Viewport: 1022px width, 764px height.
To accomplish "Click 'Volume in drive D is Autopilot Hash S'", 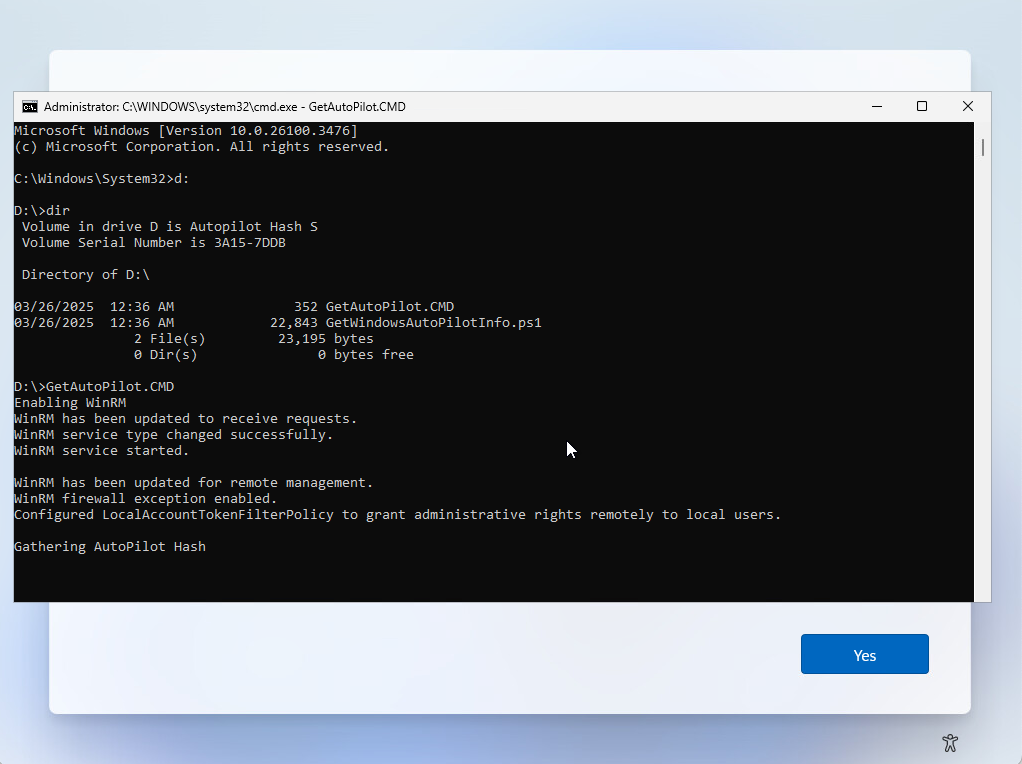I will tap(169, 226).
